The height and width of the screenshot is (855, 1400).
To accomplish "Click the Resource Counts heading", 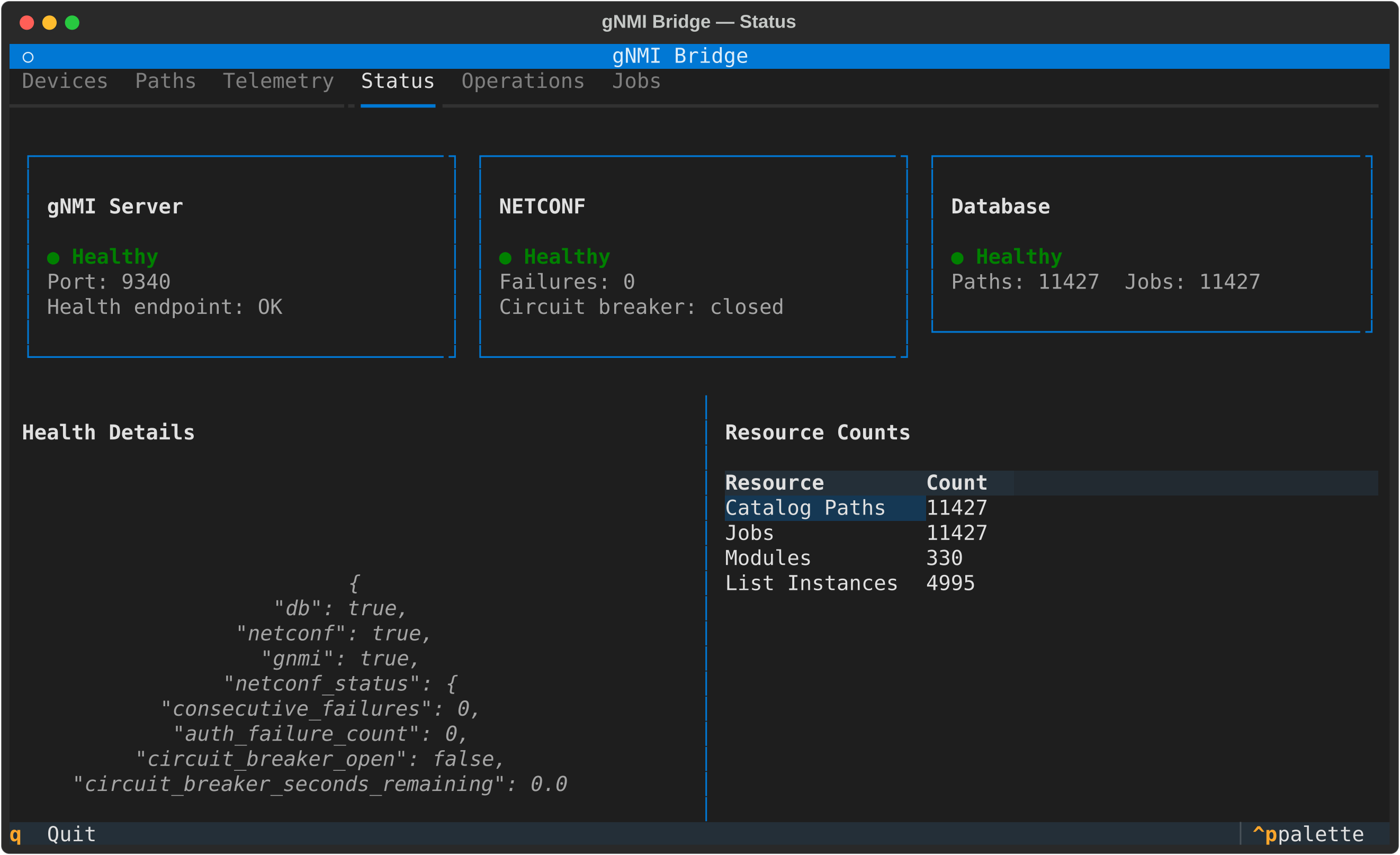I will click(818, 433).
